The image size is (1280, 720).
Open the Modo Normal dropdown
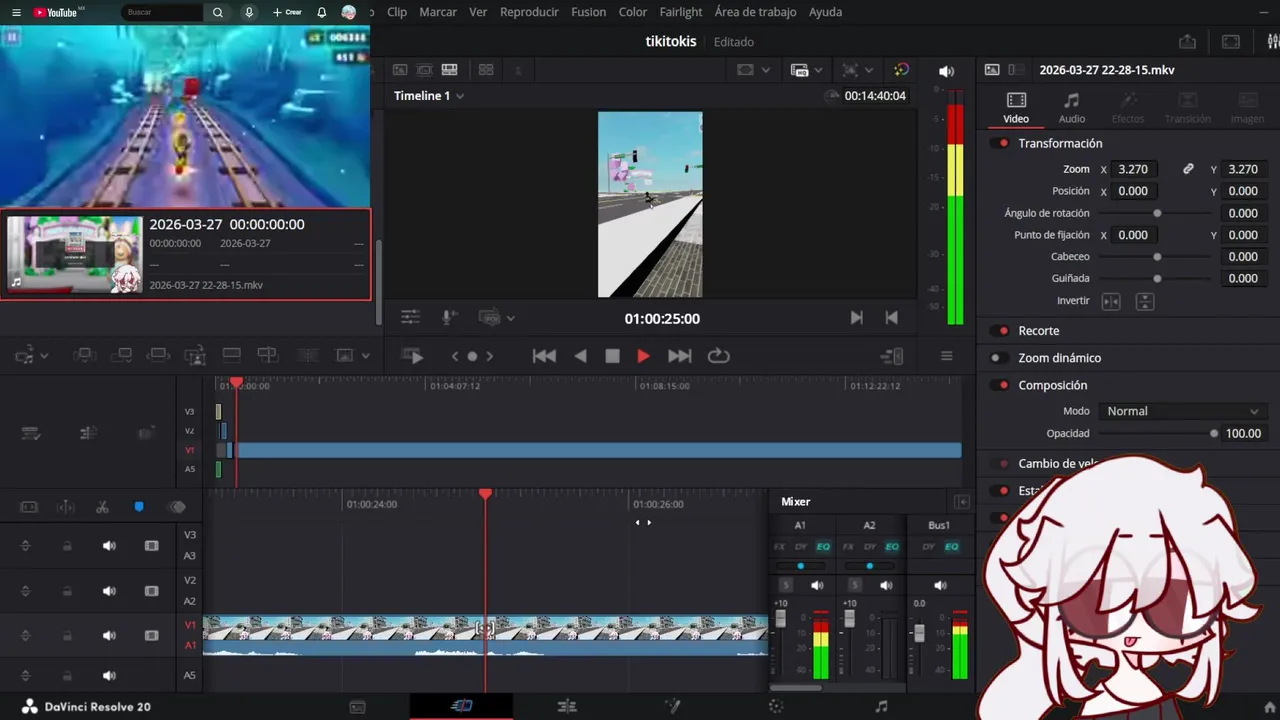click(x=1183, y=411)
